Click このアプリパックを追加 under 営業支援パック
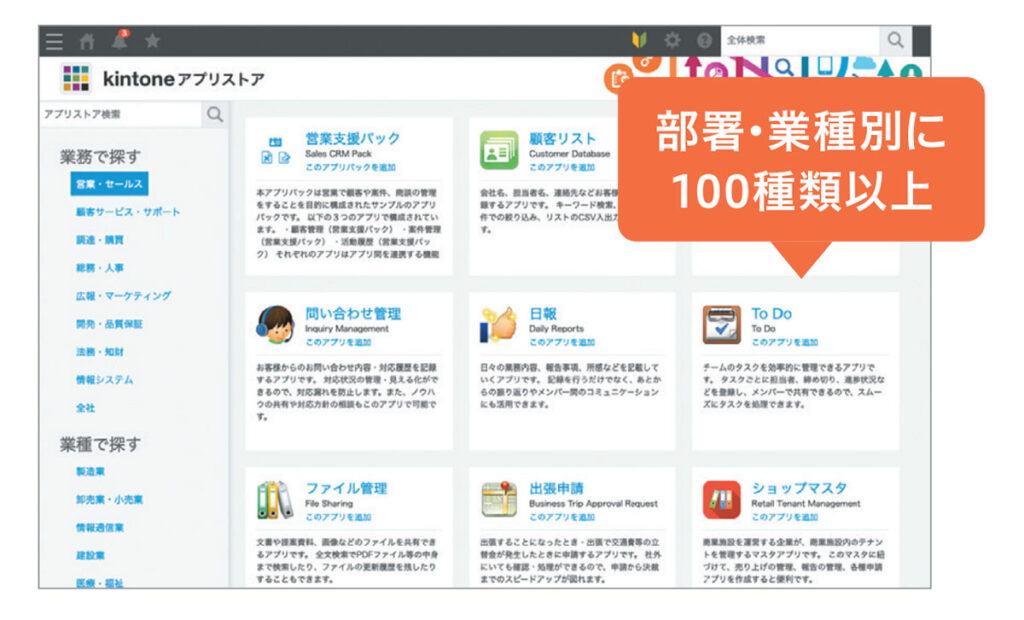 [350, 167]
